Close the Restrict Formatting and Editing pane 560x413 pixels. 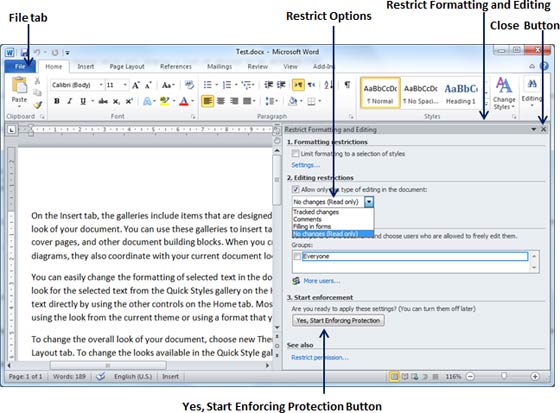pyautogui.click(x=544, y=129)
